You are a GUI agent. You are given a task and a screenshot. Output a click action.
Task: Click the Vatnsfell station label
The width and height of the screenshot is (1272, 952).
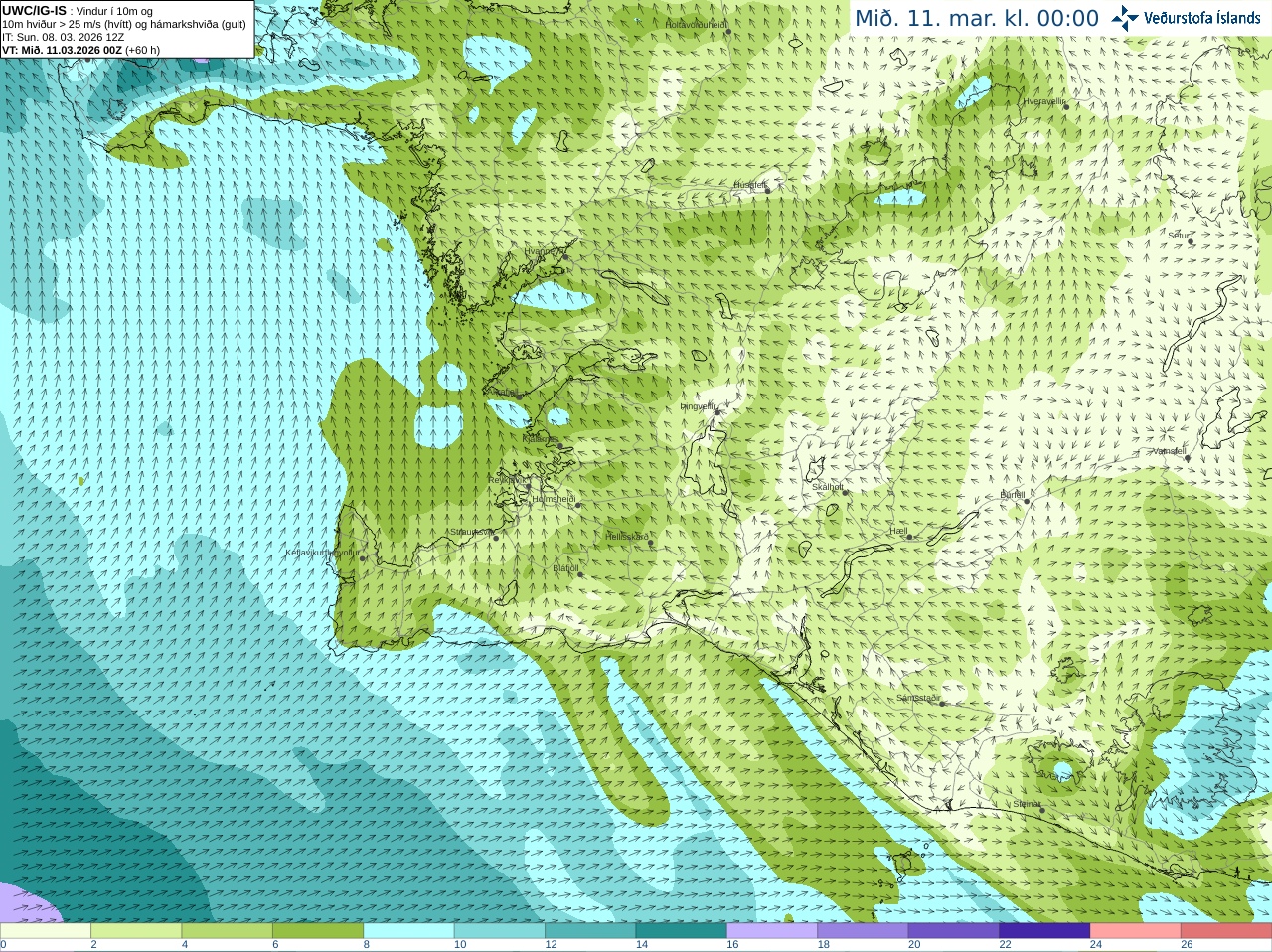(1170, 451)
